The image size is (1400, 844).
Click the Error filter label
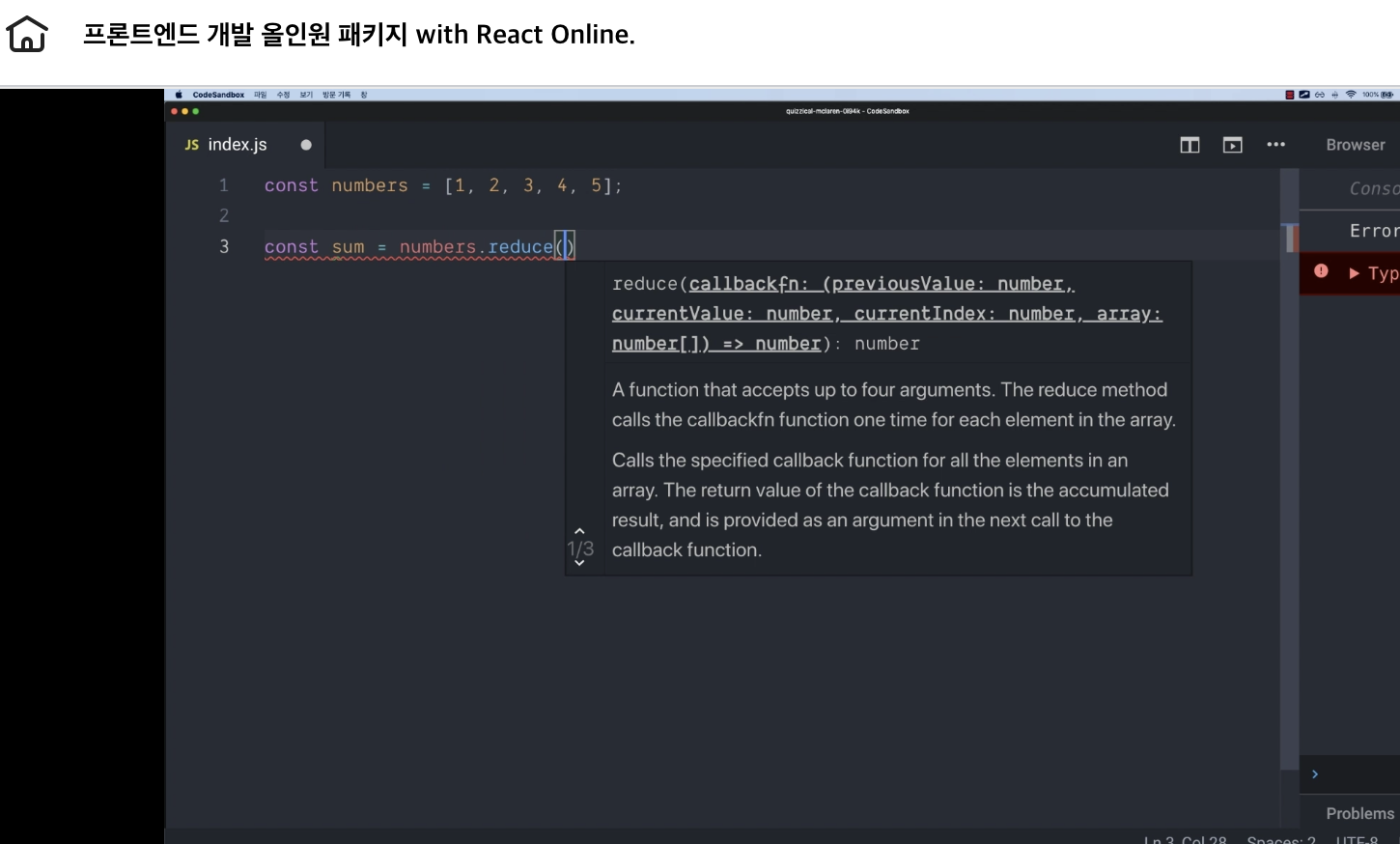click(x=1374, y=231)
